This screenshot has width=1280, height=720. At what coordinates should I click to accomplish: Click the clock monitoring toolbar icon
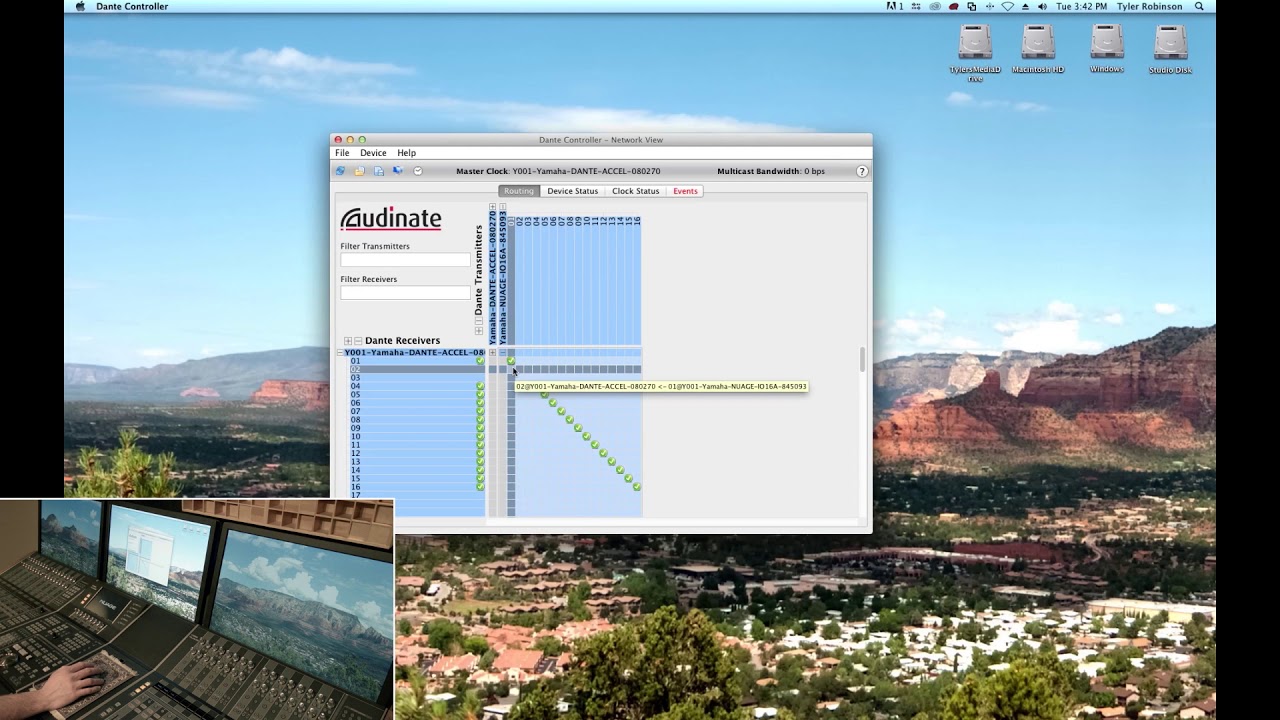[x=418, y=171]
